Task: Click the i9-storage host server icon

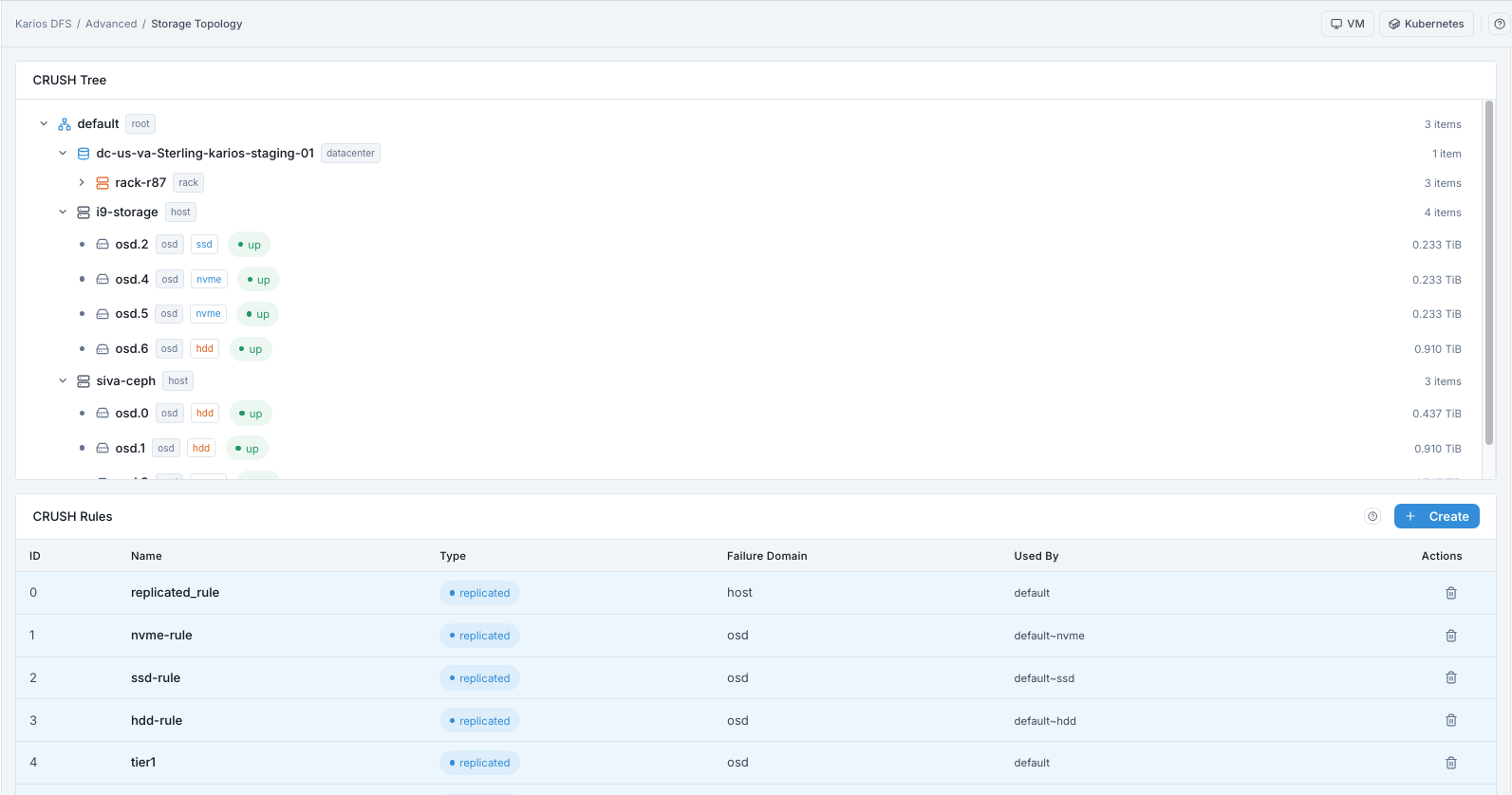Action: [84, 213]
